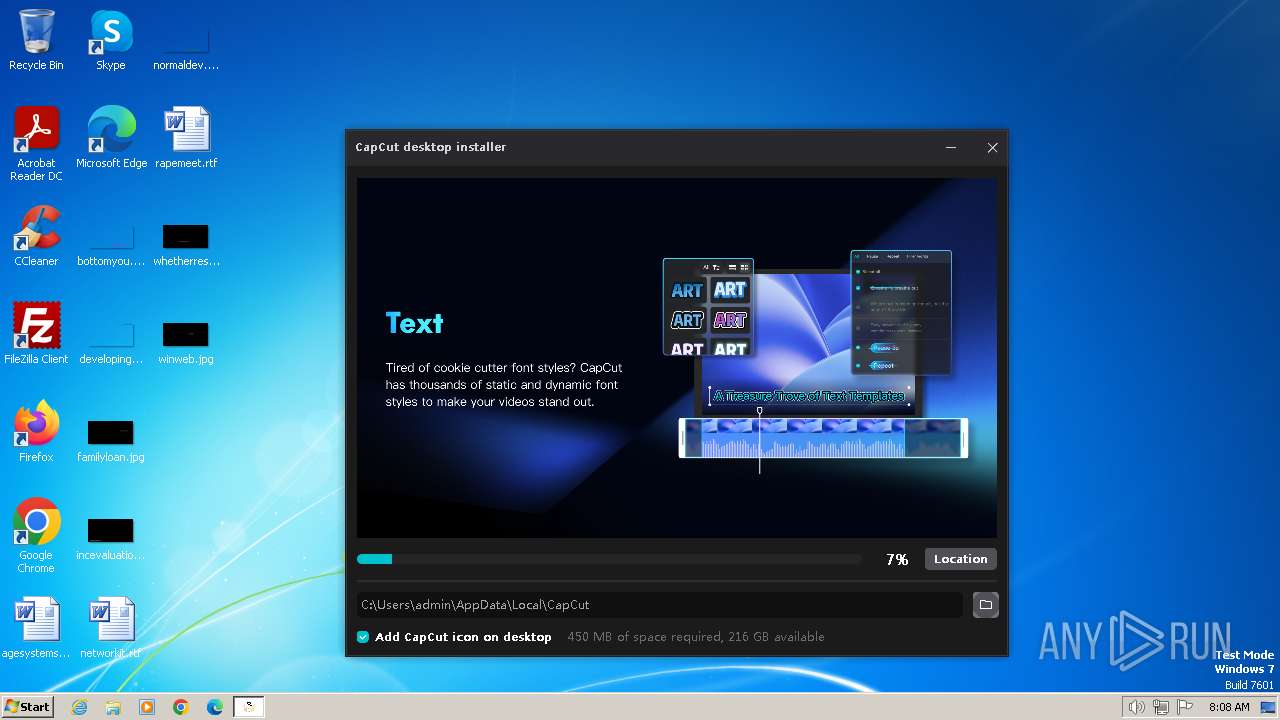1280x720 pixels.
Task: Open the Start menu
Action: (x=27, y=707)
